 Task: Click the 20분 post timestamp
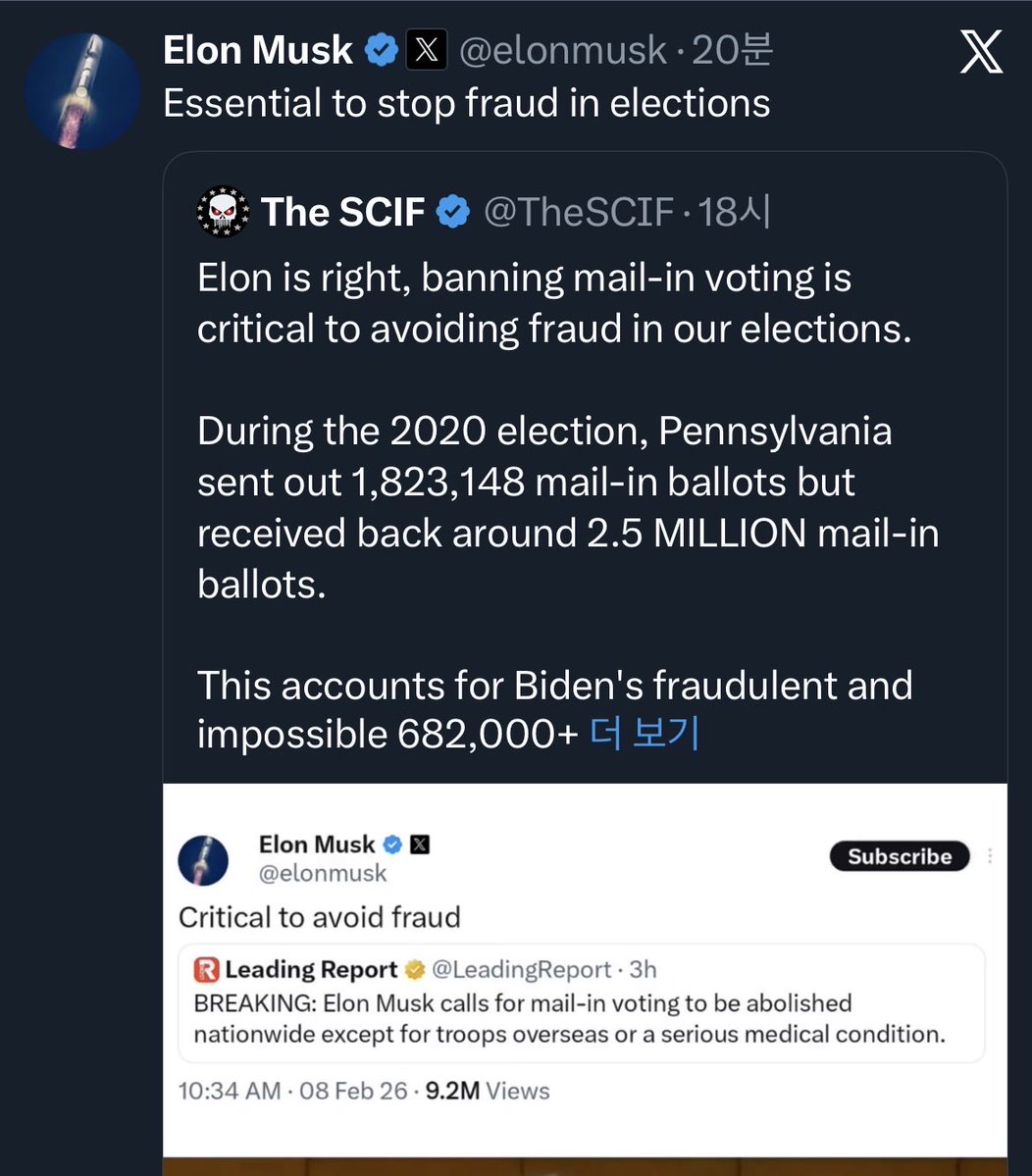click(732, 50)
